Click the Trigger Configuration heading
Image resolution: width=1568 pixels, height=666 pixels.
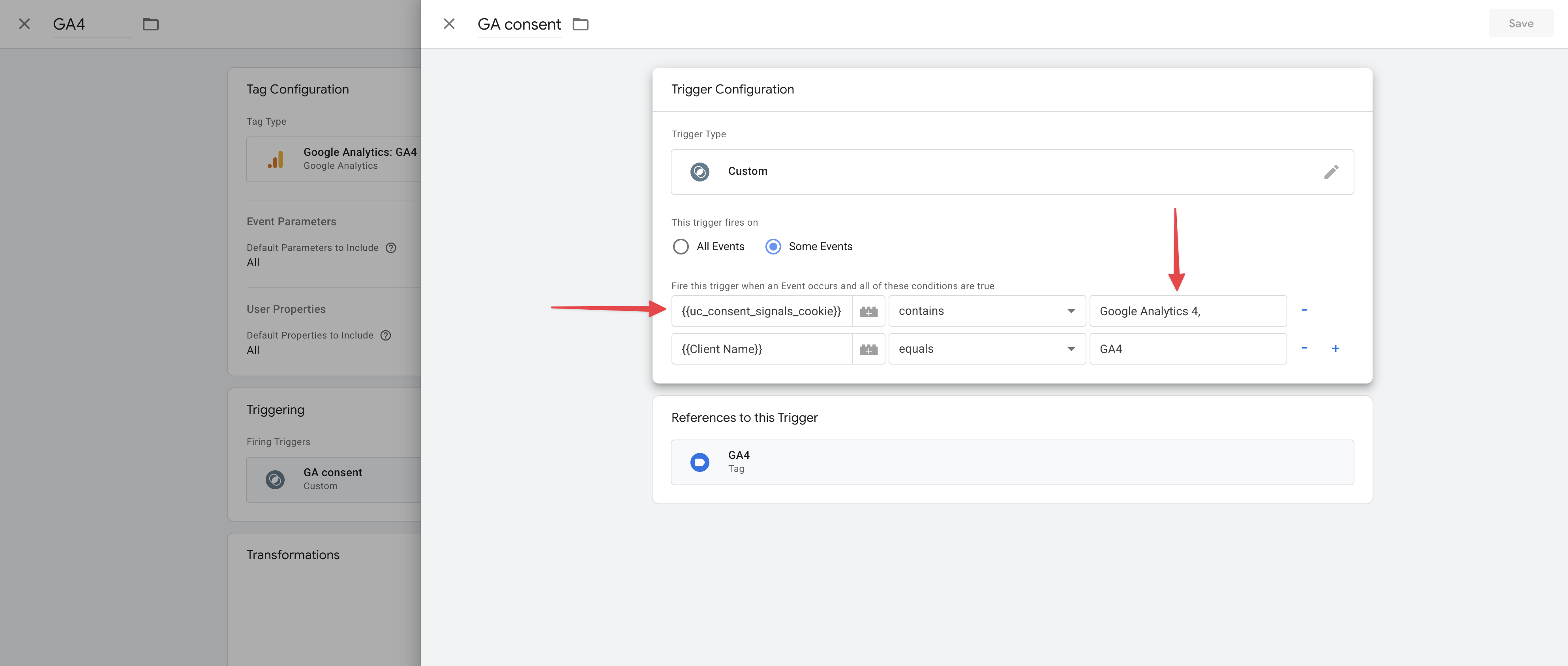[x=732, y=90]
